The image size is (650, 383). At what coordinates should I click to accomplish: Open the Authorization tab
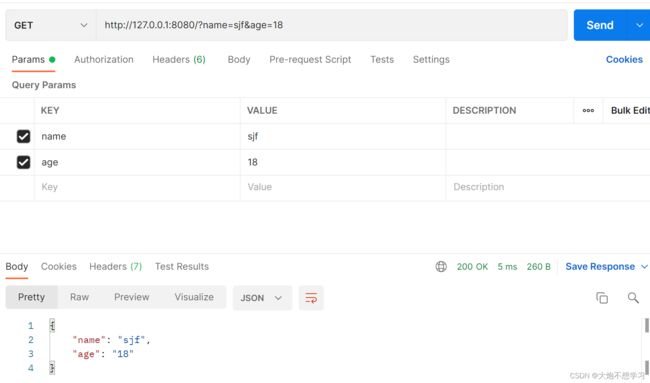[x=104, y=60]
